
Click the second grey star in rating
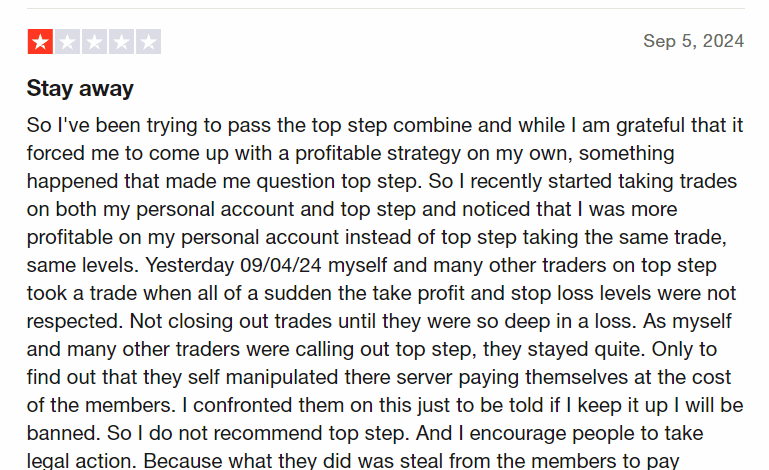(67, 42)
